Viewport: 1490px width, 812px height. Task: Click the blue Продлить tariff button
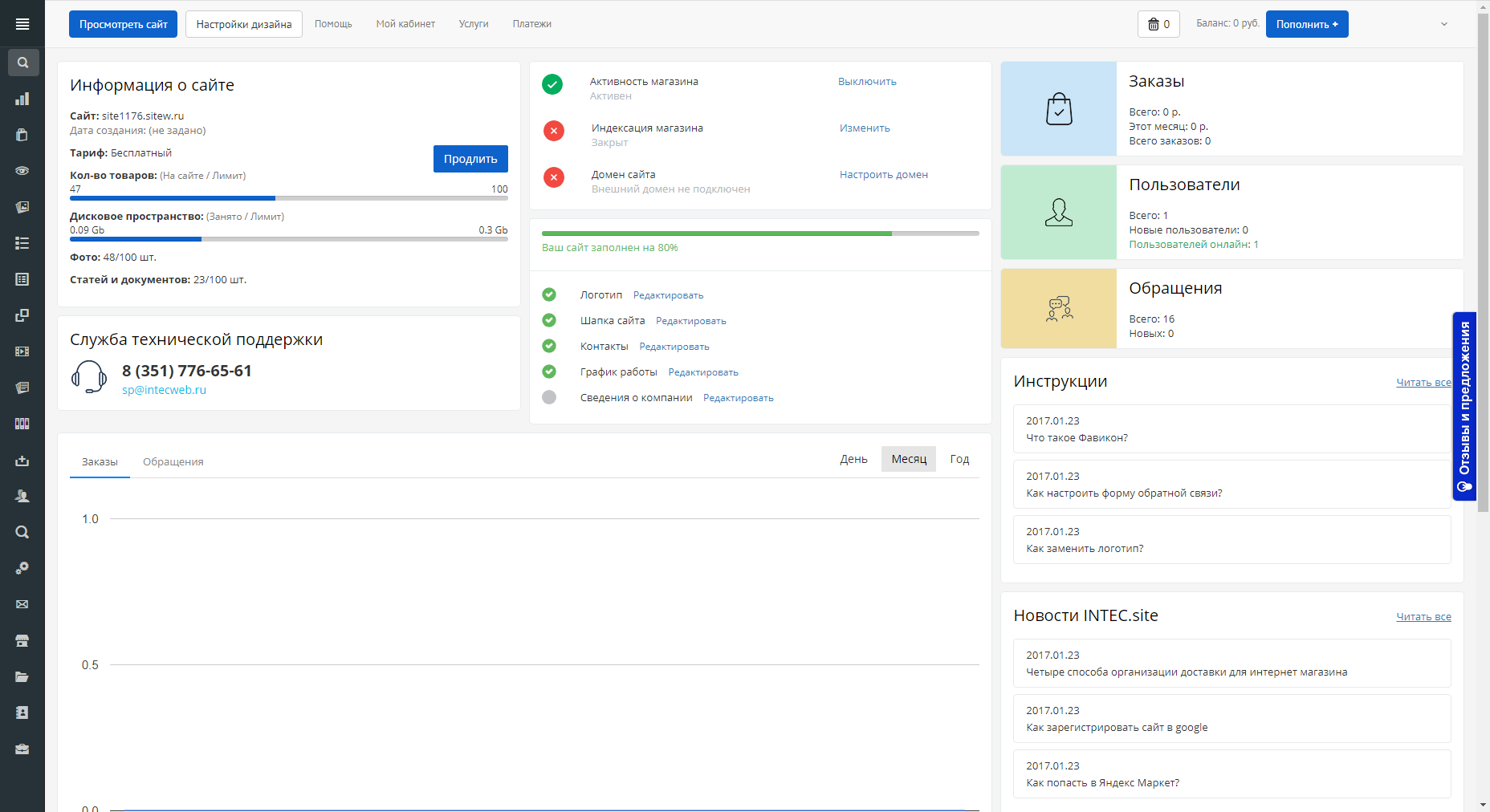(470, 159)
